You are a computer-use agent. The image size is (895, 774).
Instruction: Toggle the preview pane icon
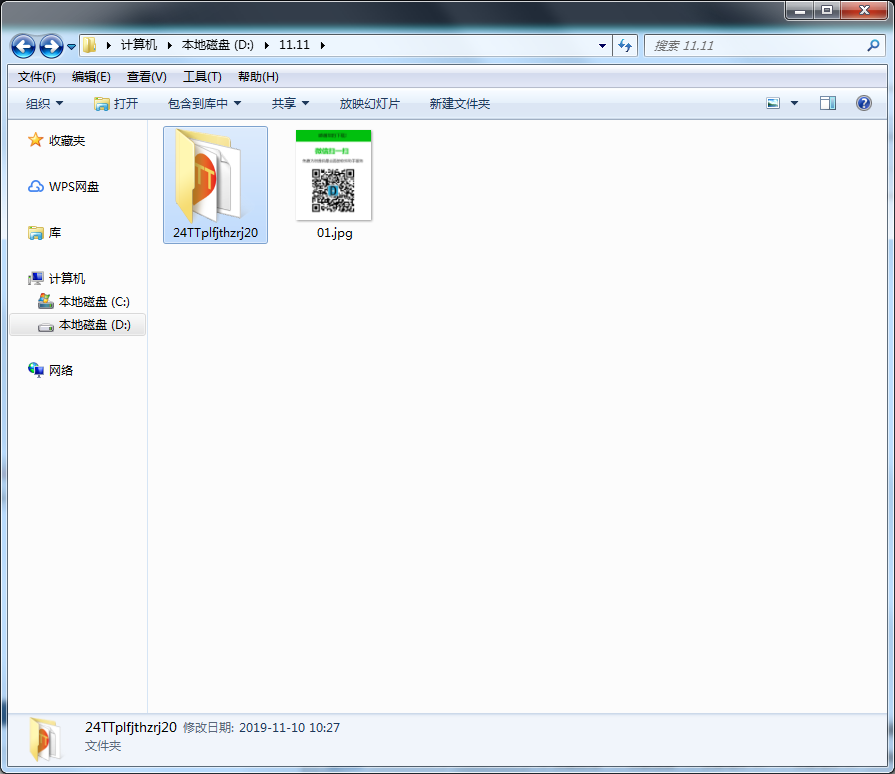[827, 103]
